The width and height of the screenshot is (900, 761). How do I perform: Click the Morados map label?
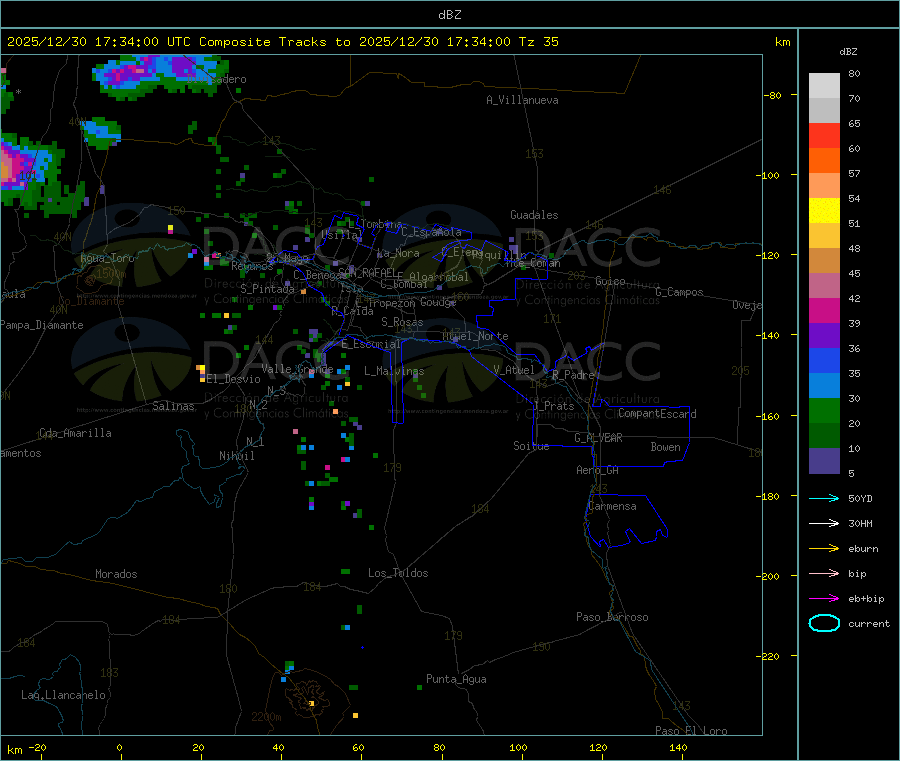116,574
